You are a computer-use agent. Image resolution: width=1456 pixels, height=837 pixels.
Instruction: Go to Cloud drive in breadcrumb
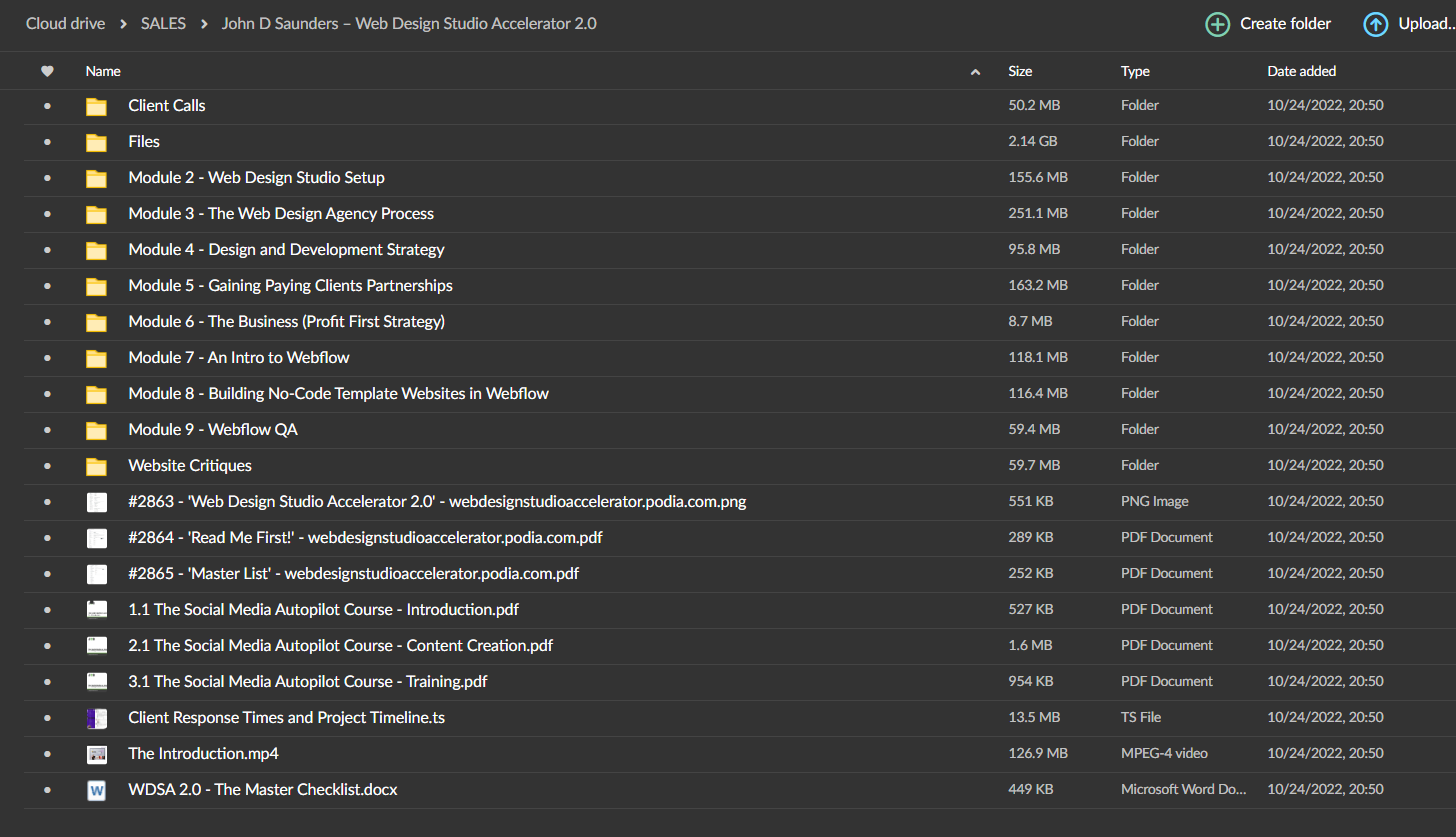65,23
